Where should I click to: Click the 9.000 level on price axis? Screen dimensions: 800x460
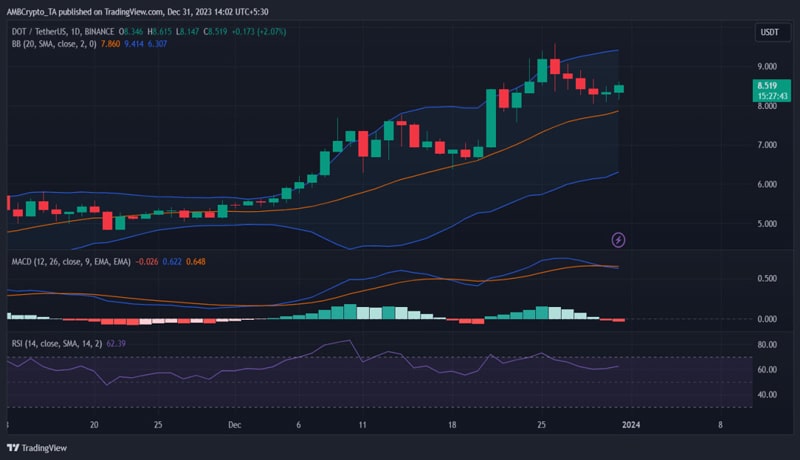click(x=766, y=67)
